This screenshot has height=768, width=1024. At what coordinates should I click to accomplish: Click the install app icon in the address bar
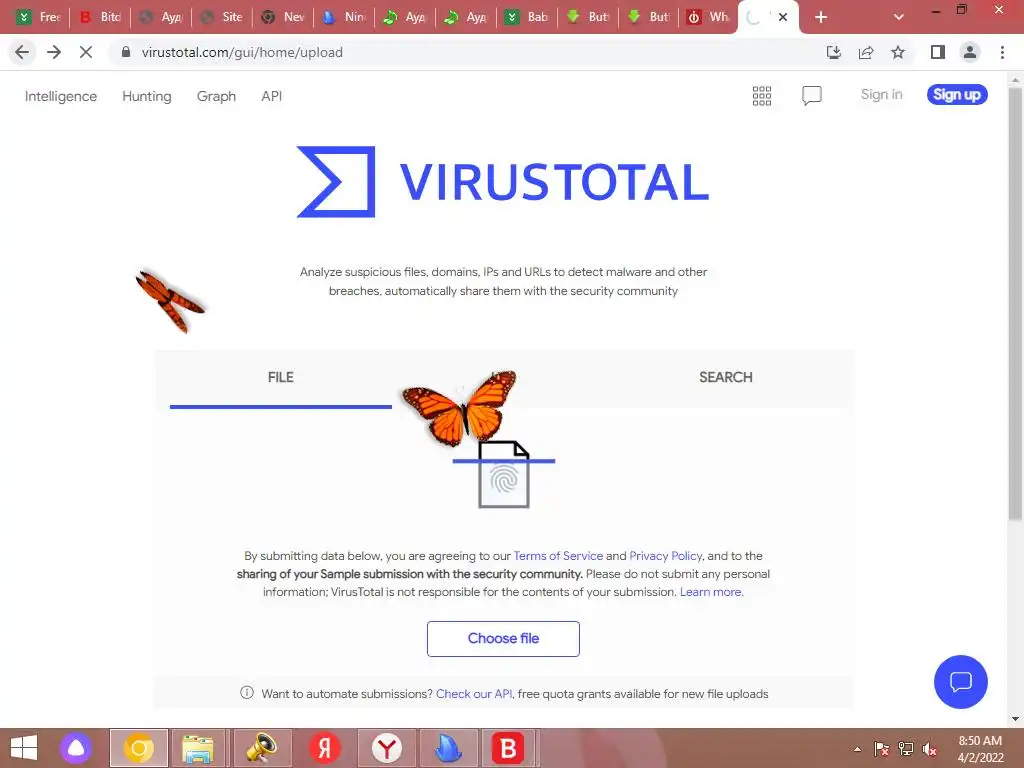point(833,52)
